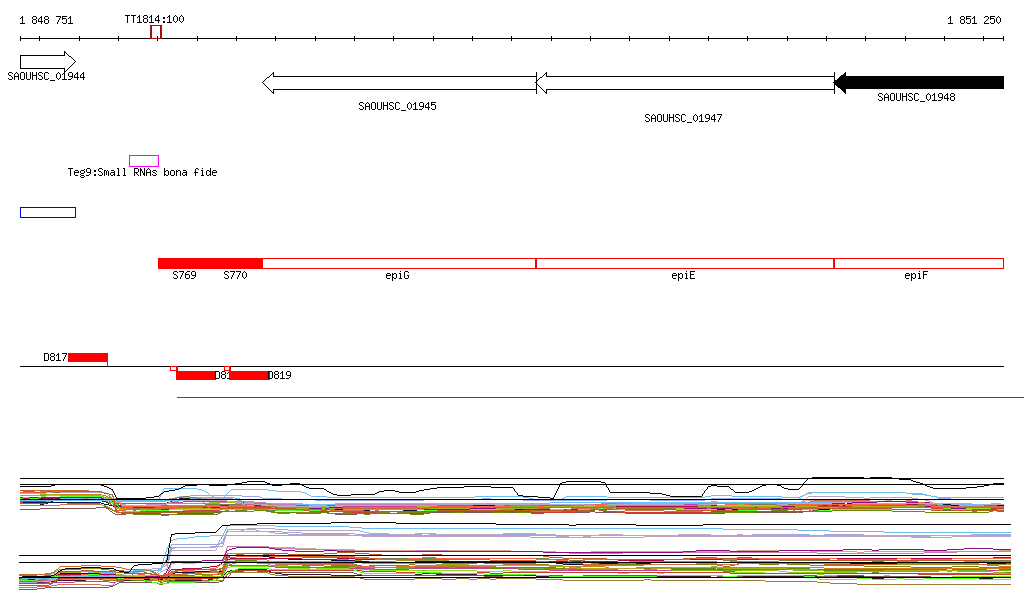Click the thin red line below D819

pos(600,398)
